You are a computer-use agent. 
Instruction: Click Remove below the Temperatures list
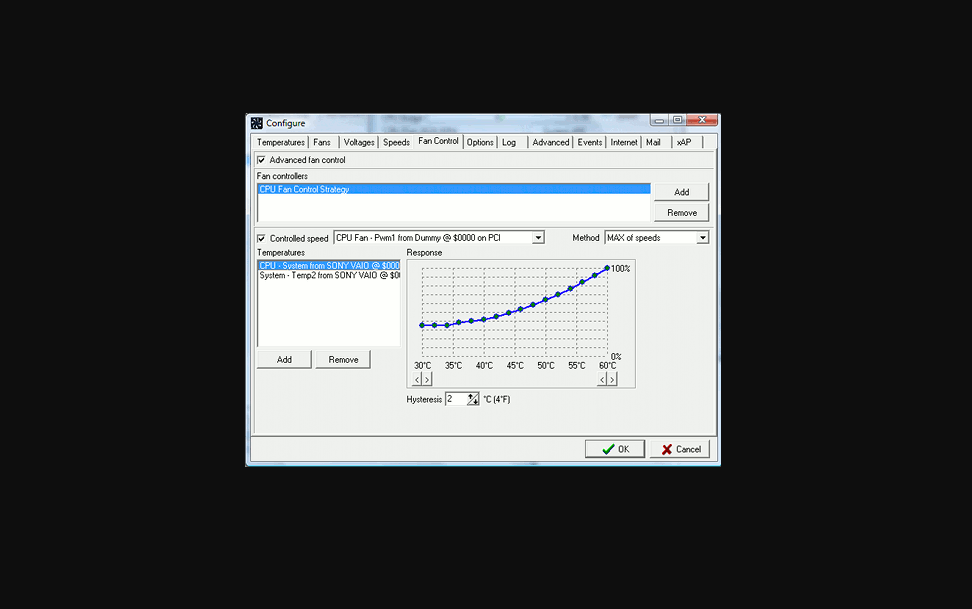coord(343,359)
